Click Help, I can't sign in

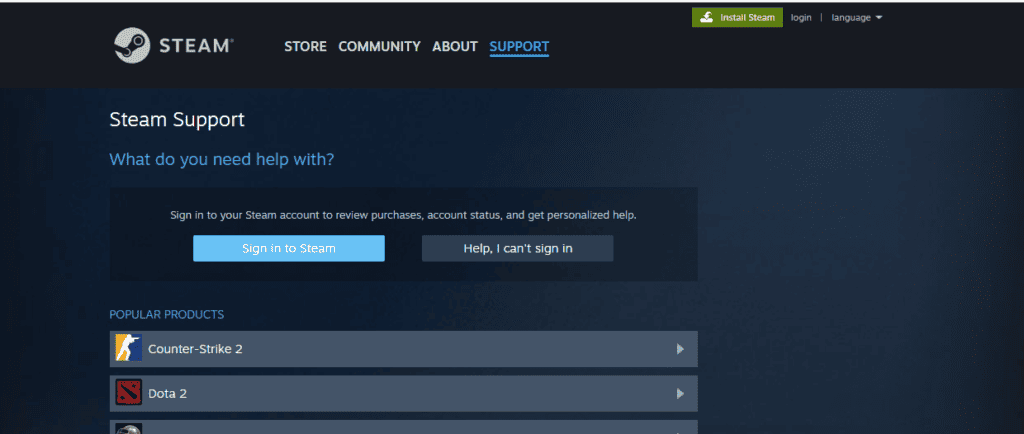517,249
